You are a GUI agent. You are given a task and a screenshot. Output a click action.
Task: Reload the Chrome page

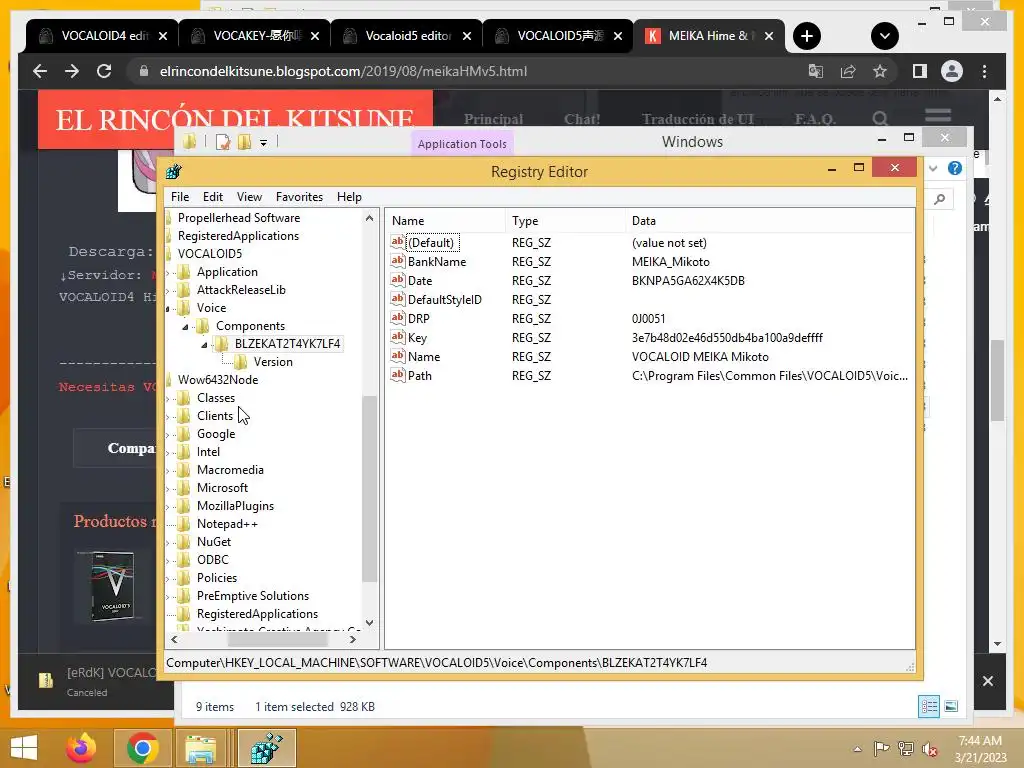pos(104,71)
